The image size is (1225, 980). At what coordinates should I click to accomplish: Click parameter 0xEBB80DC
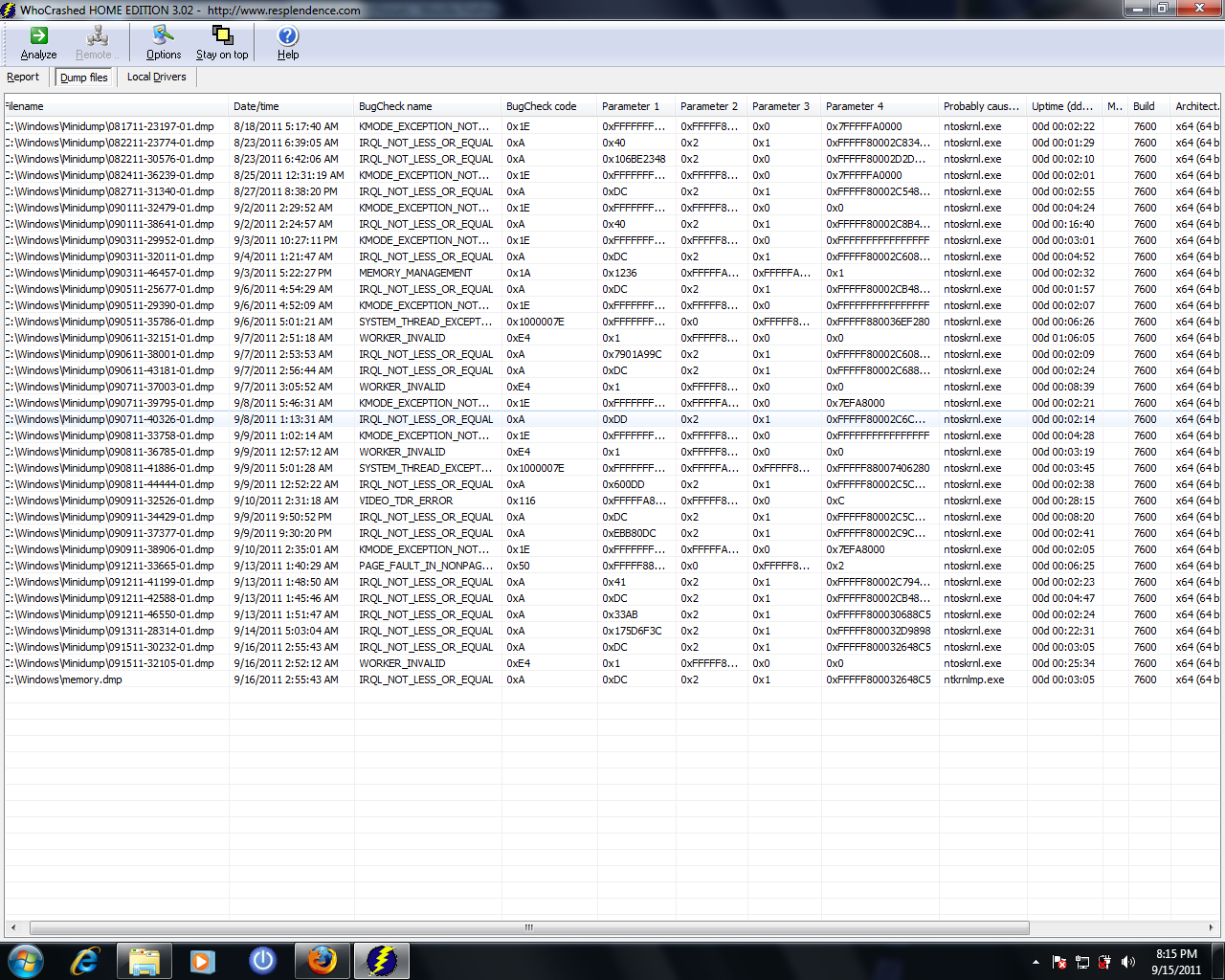point(629,533)
